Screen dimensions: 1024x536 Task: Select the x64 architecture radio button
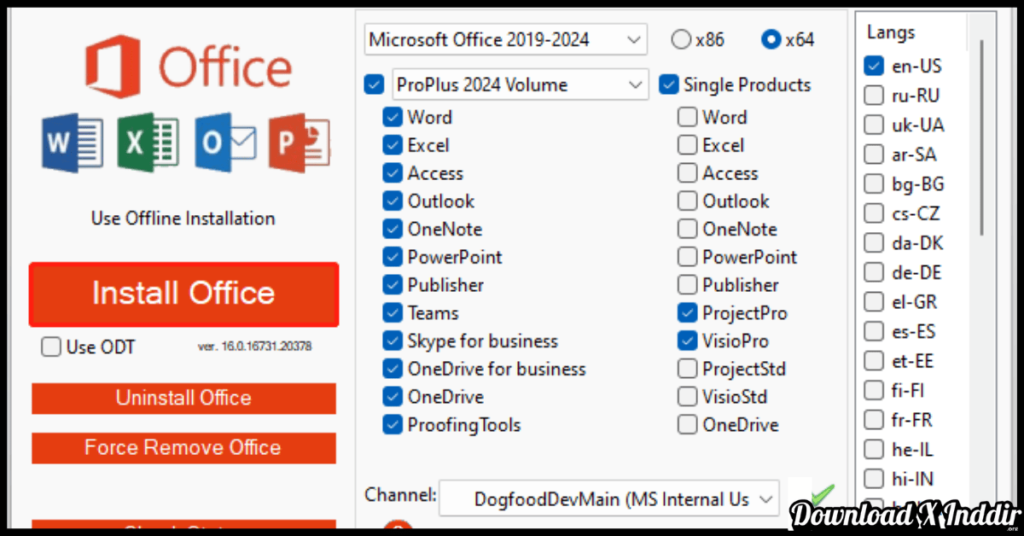[x=771, y=40]
